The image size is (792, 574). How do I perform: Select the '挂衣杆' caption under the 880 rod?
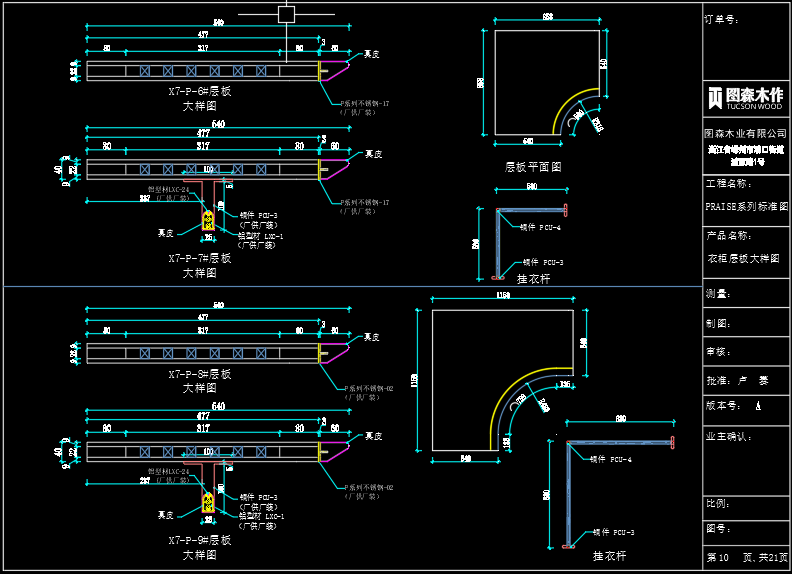pyautogui.click(x=609, y=556)
